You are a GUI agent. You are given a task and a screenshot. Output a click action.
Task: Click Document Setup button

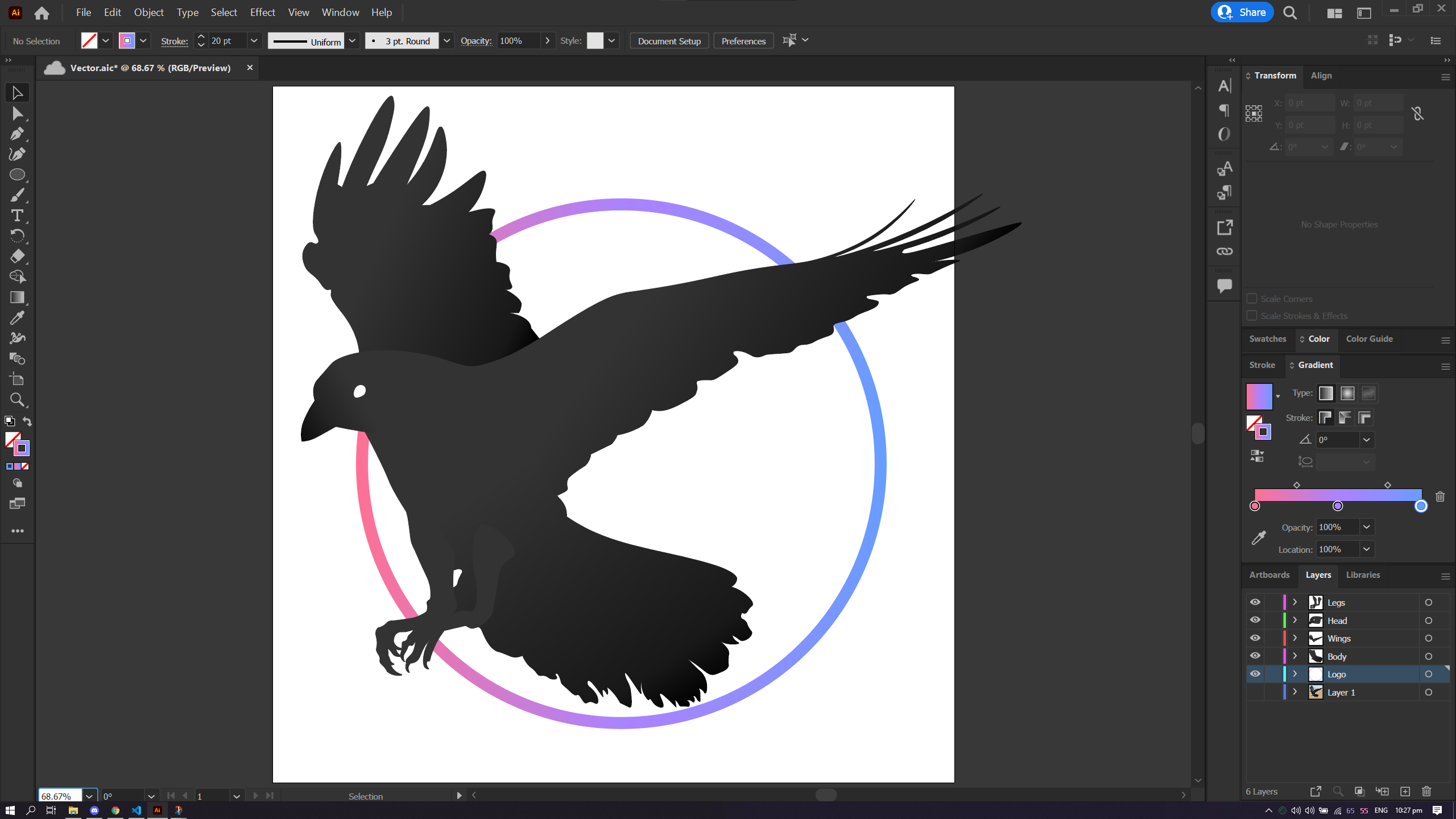tap(669, 41)
